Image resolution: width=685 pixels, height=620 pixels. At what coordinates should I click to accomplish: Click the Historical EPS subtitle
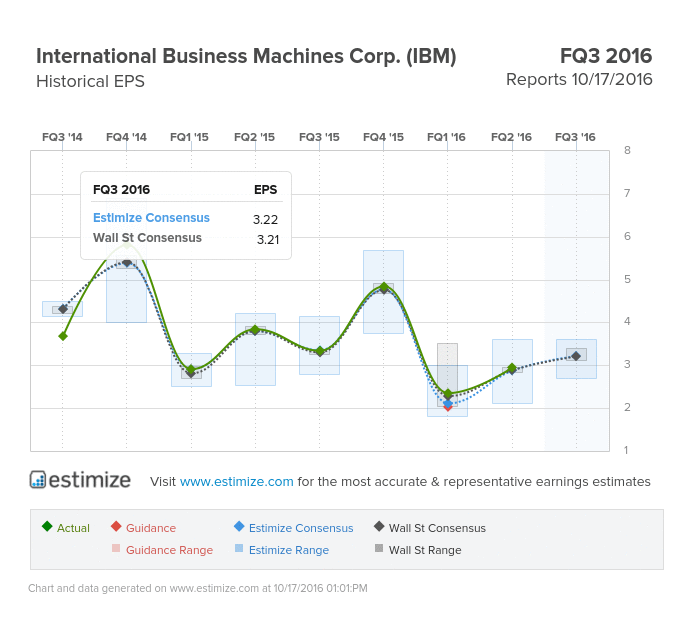[90, 81]
